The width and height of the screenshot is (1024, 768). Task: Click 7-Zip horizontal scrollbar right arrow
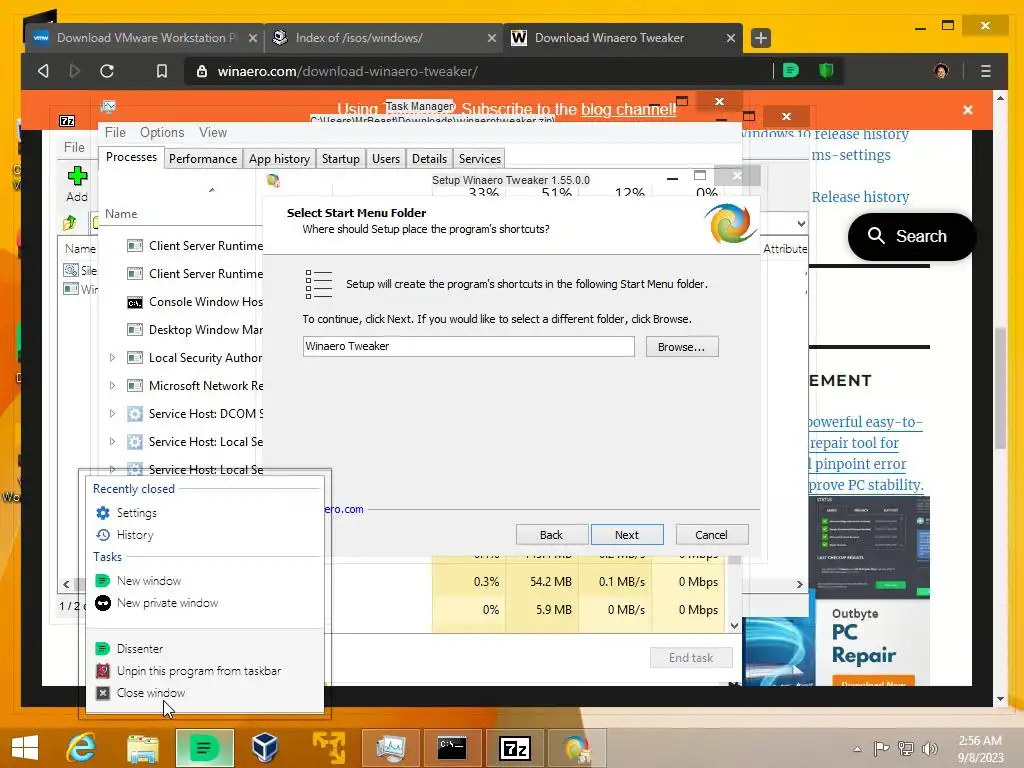click(x=799, y=584)
